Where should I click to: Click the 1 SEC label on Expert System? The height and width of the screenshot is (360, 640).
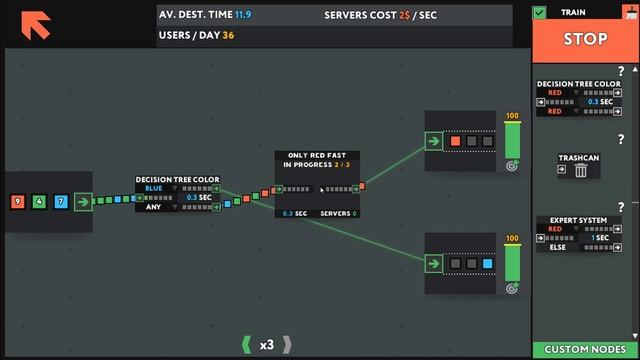click(600, 238)
